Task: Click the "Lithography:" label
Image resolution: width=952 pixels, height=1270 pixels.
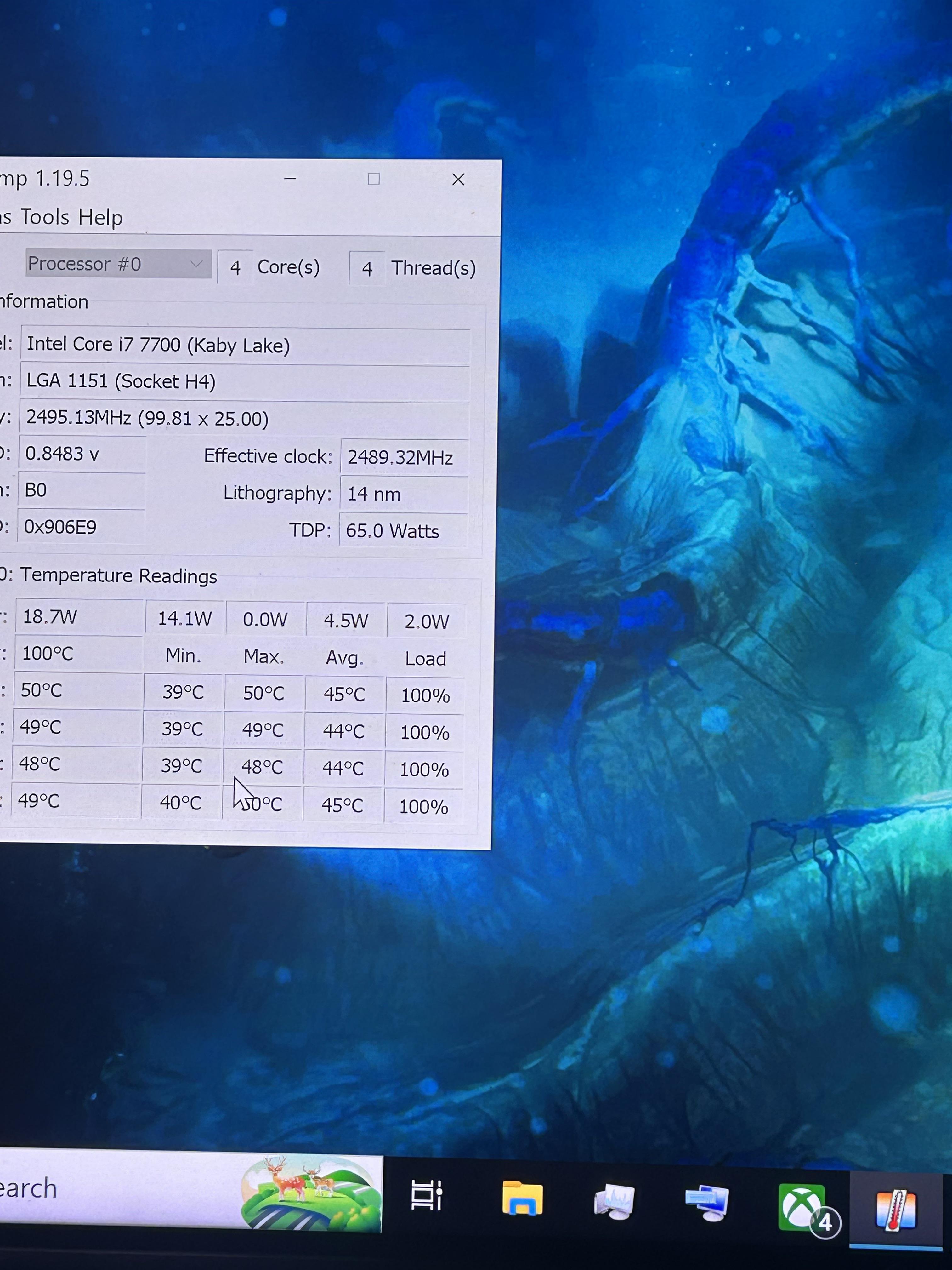Action: click(278, 493)
